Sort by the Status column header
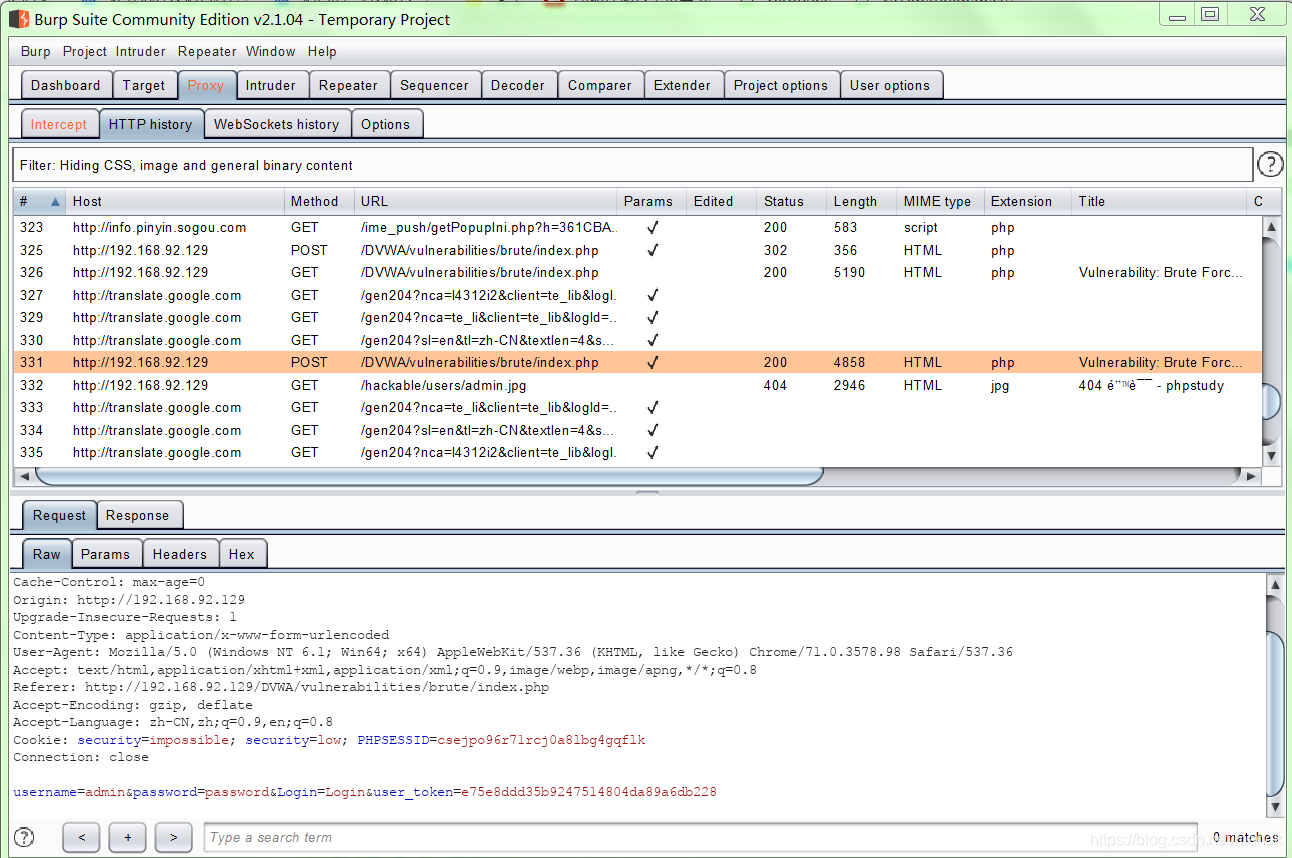Image resolution: width=1292 pixels, height=858 pixels. pyautogui.click(x=791, y=201)
